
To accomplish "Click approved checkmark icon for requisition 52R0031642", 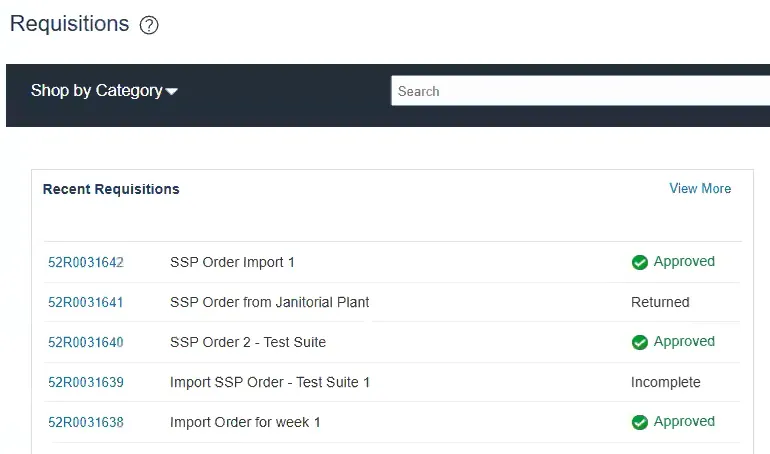I will (640, 262).
